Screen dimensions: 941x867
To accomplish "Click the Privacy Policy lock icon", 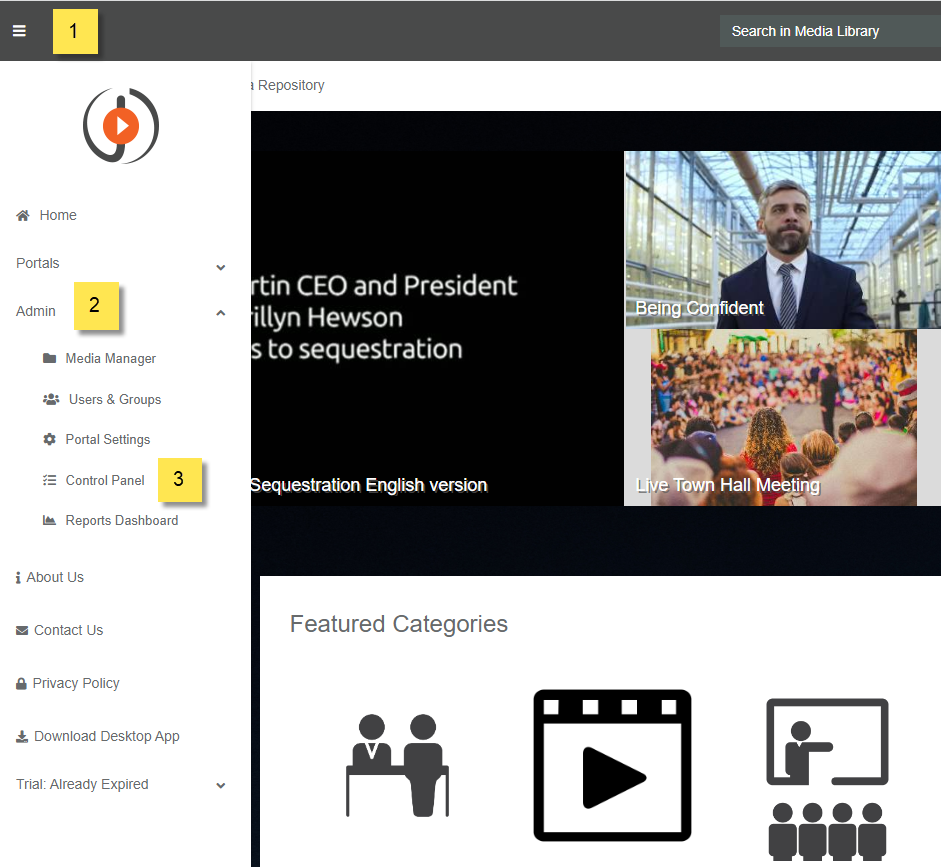I will point(21,683).
